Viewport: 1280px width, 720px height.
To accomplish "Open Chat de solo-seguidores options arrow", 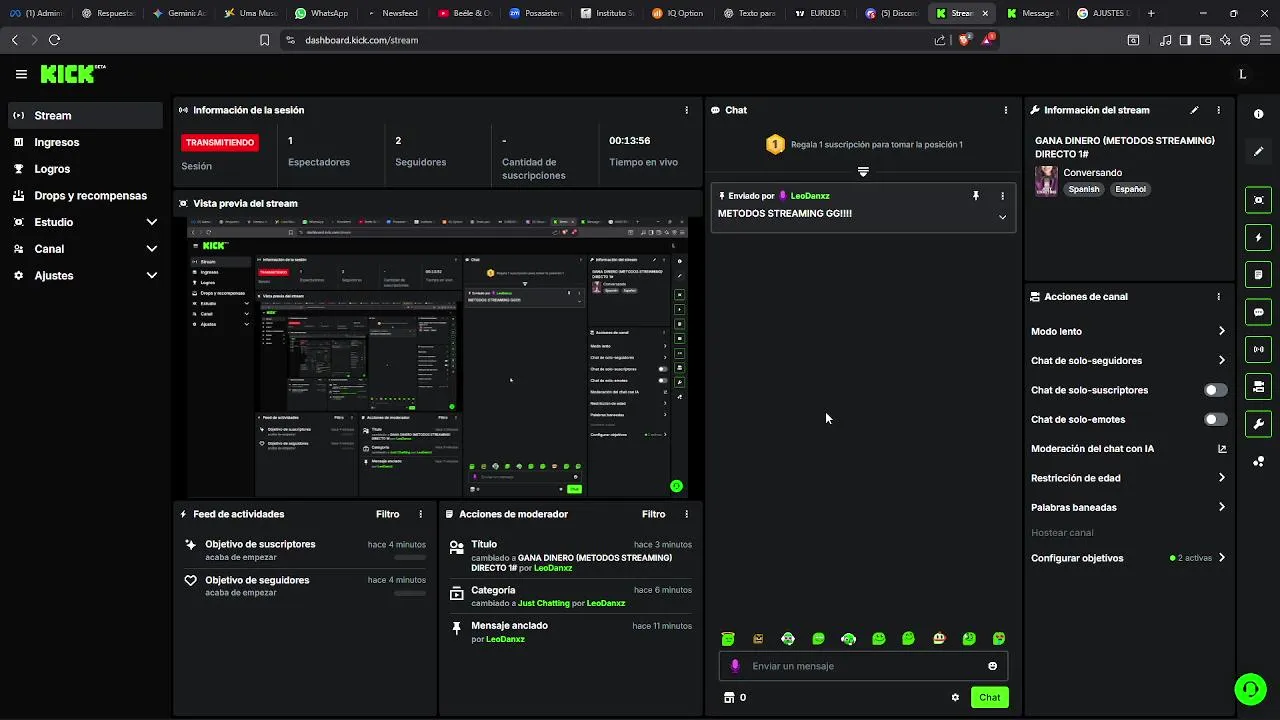I will coord(1221,361).
